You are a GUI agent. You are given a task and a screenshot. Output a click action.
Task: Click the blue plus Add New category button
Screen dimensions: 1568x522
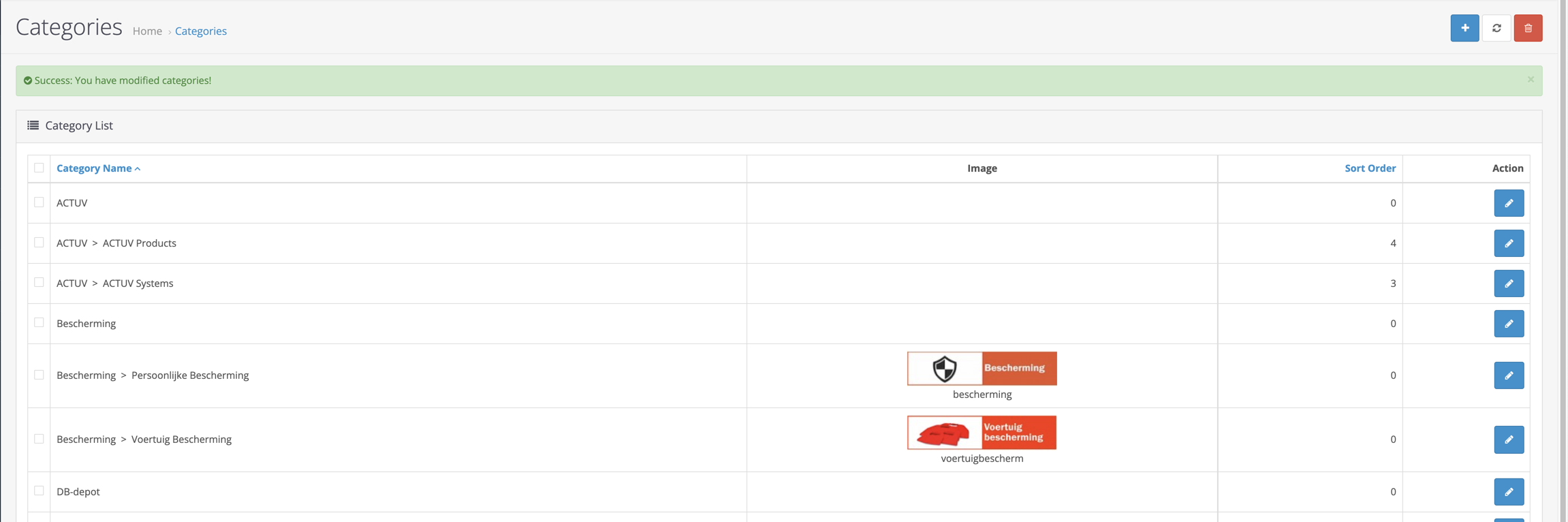coord(1464,28)
